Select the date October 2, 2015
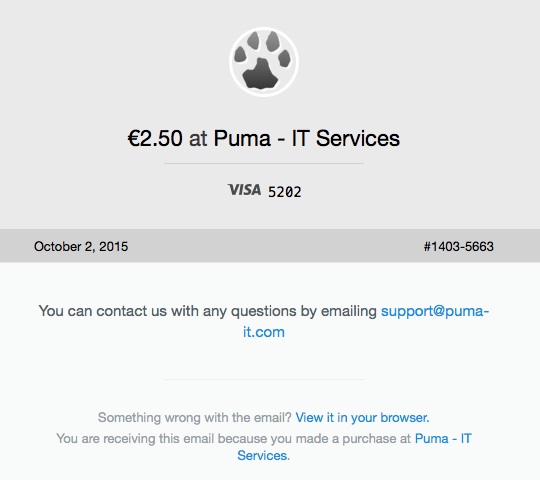Screen dimensions: 540x480 (81, 246)
